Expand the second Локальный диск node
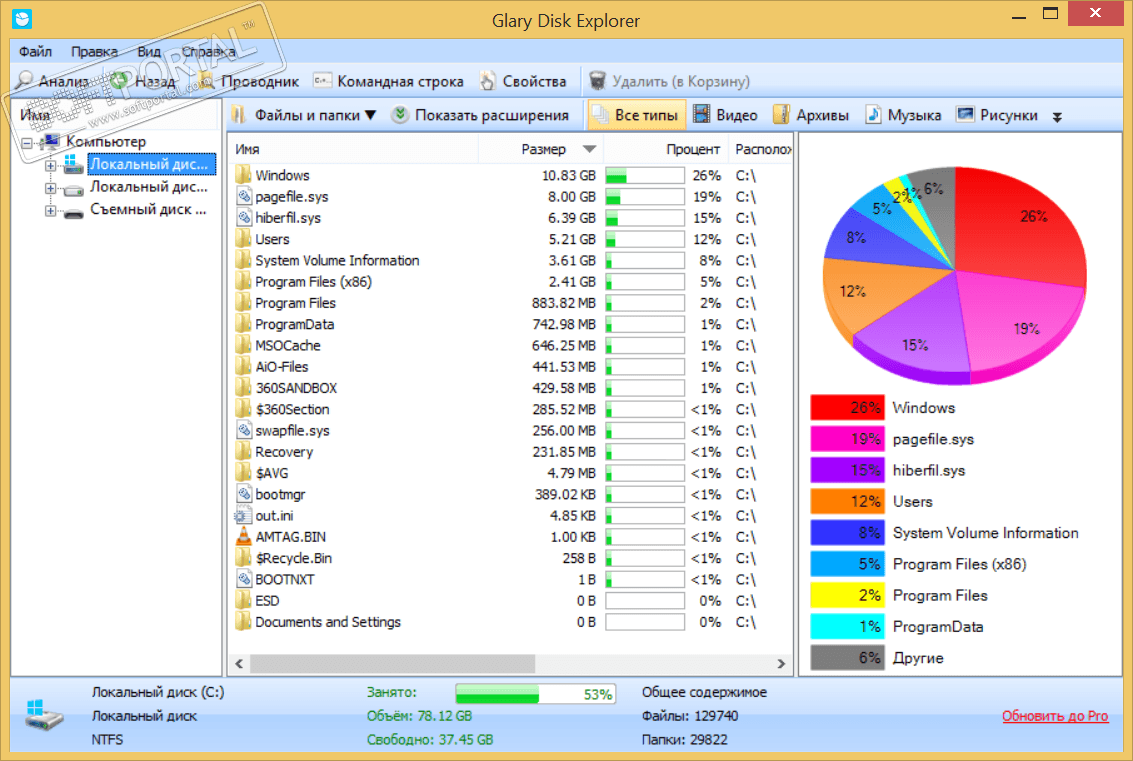 pyautogui.click(x=50, y=188)
